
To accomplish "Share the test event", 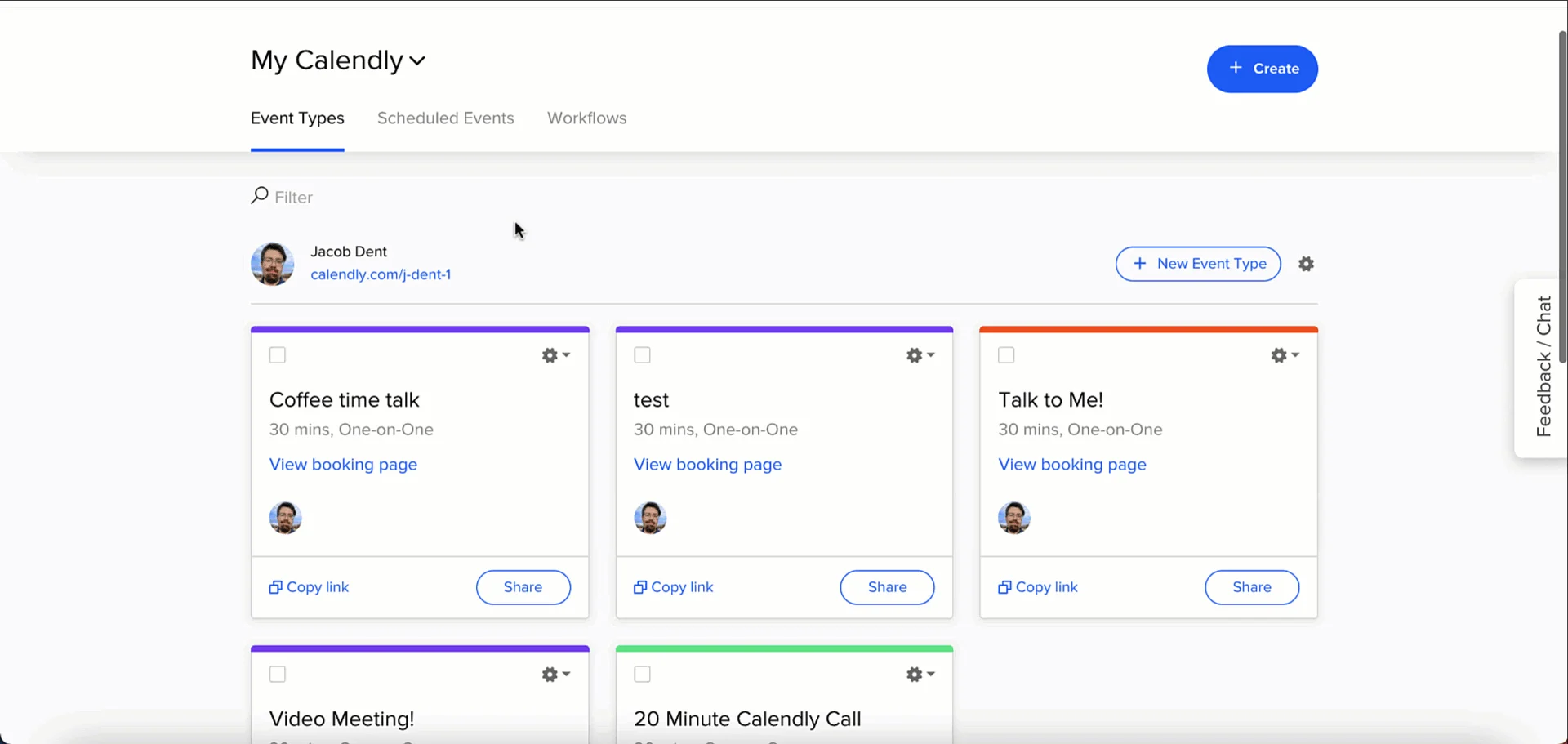I will (888, 587).
